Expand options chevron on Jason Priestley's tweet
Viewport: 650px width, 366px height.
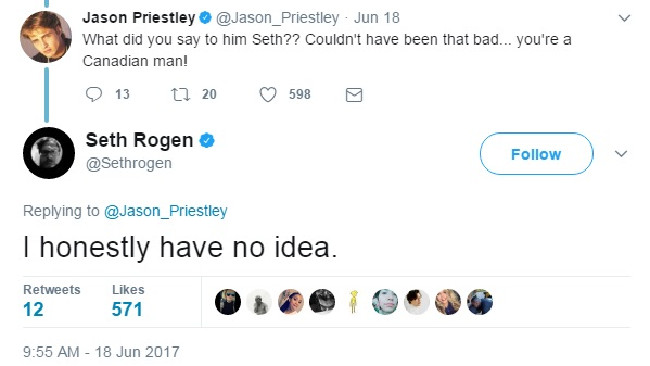[x=624, y=18]
